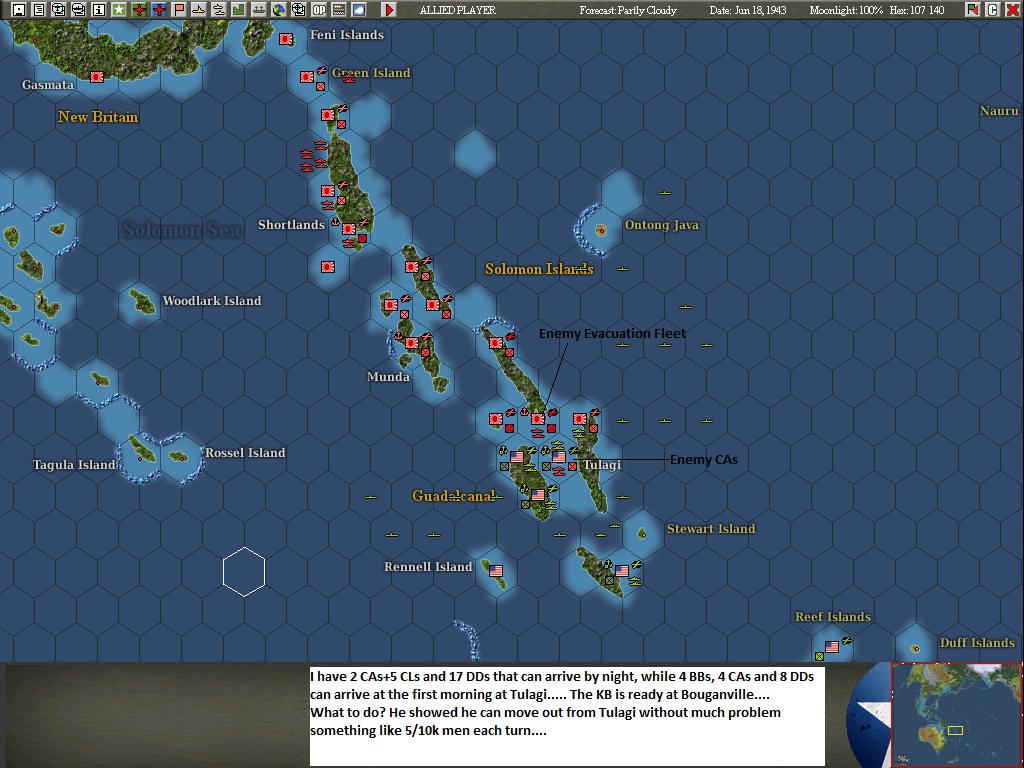Click the double yellow ships toolbar icon

click(x=219, y=9)
